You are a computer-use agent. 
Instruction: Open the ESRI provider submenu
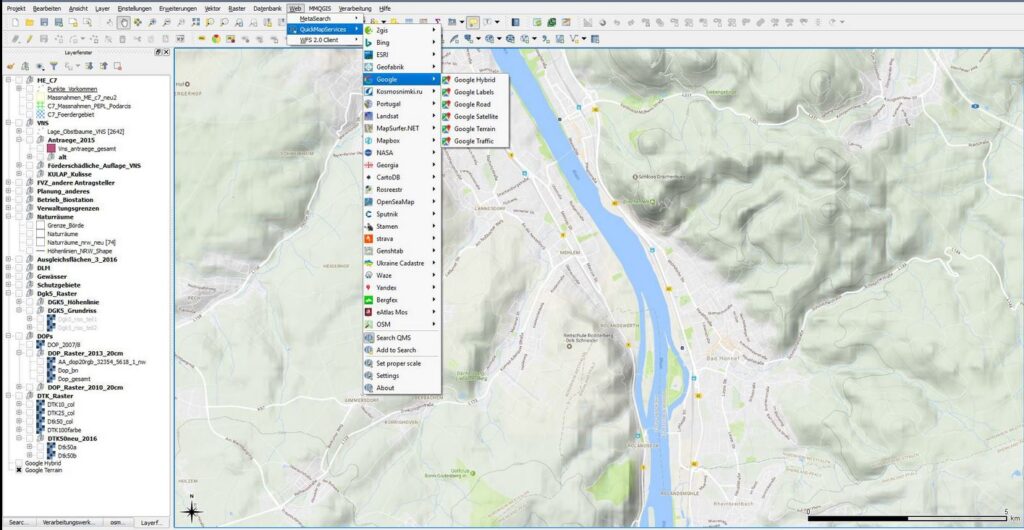pos(402,55)
